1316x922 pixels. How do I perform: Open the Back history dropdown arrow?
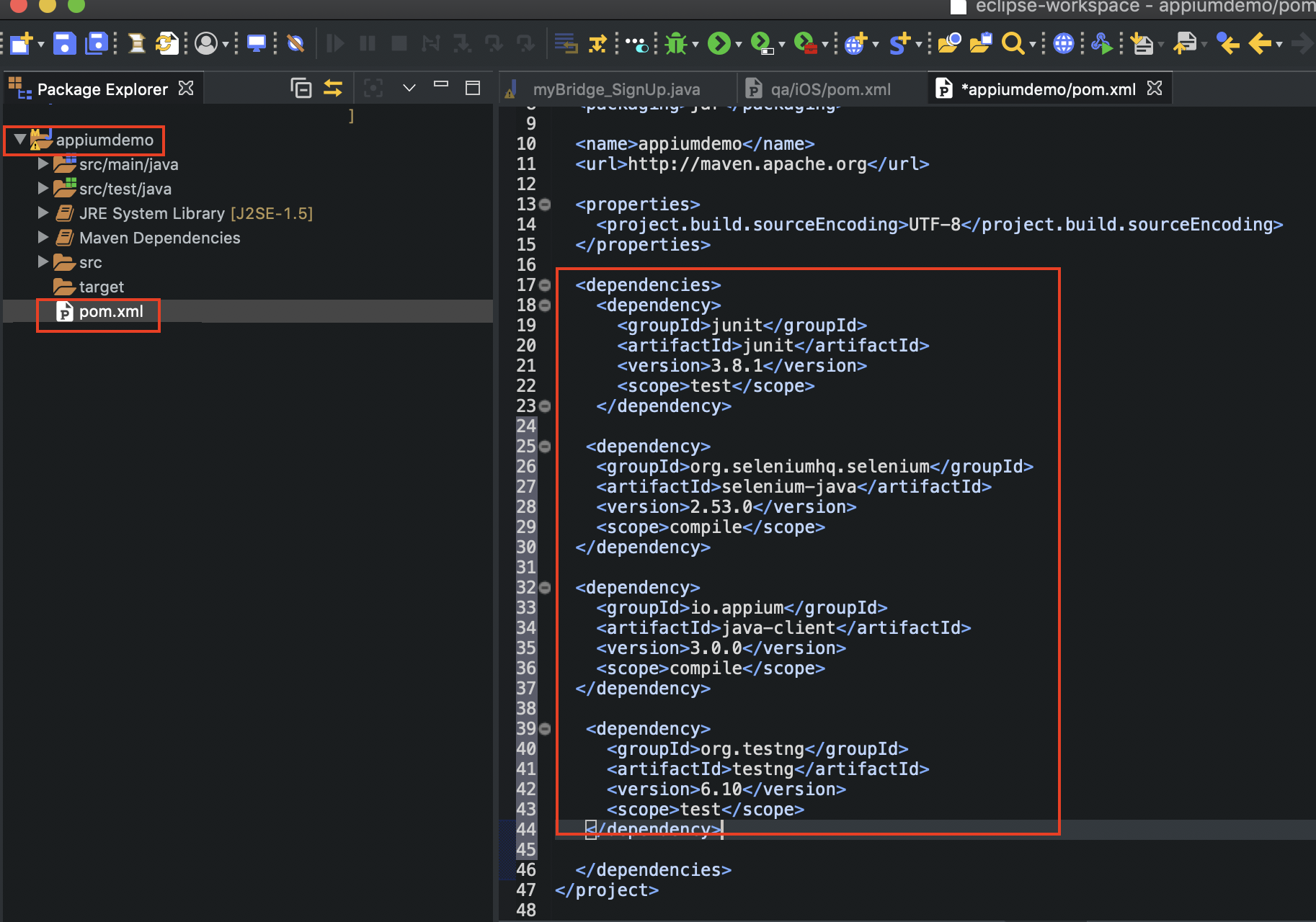[1279, 45]
